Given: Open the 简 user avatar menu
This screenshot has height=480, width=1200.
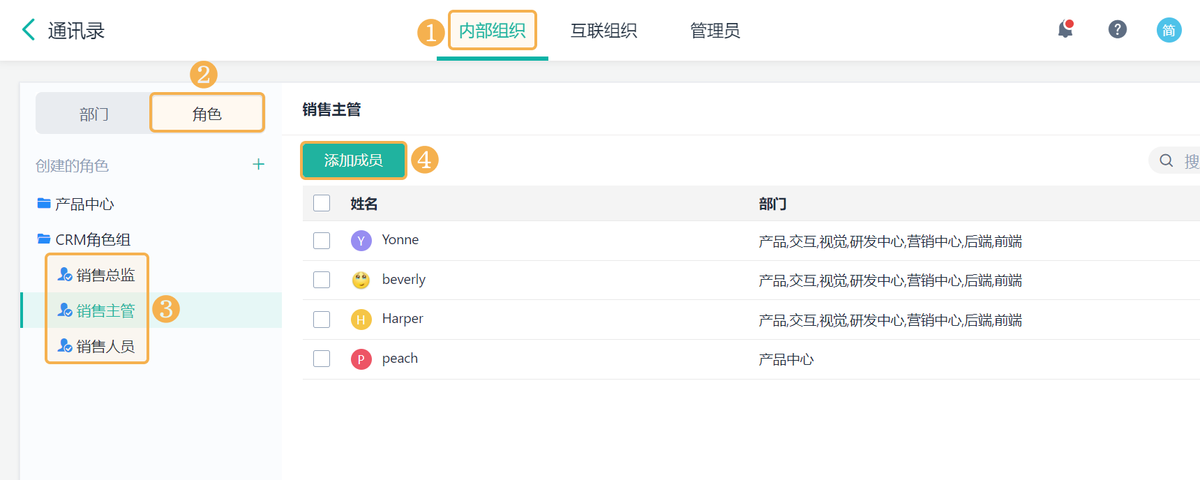Looking at the screenshot, I should click(x=1169, y=30).
